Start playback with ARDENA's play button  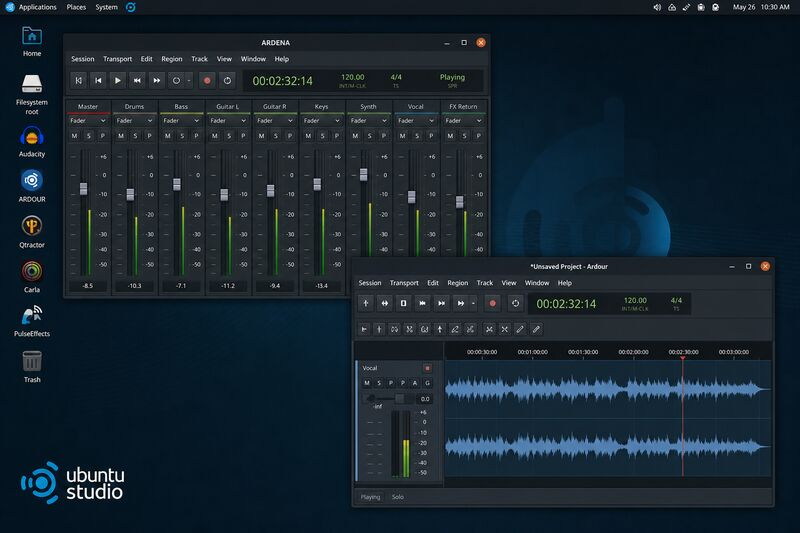(x=117, y=81)
